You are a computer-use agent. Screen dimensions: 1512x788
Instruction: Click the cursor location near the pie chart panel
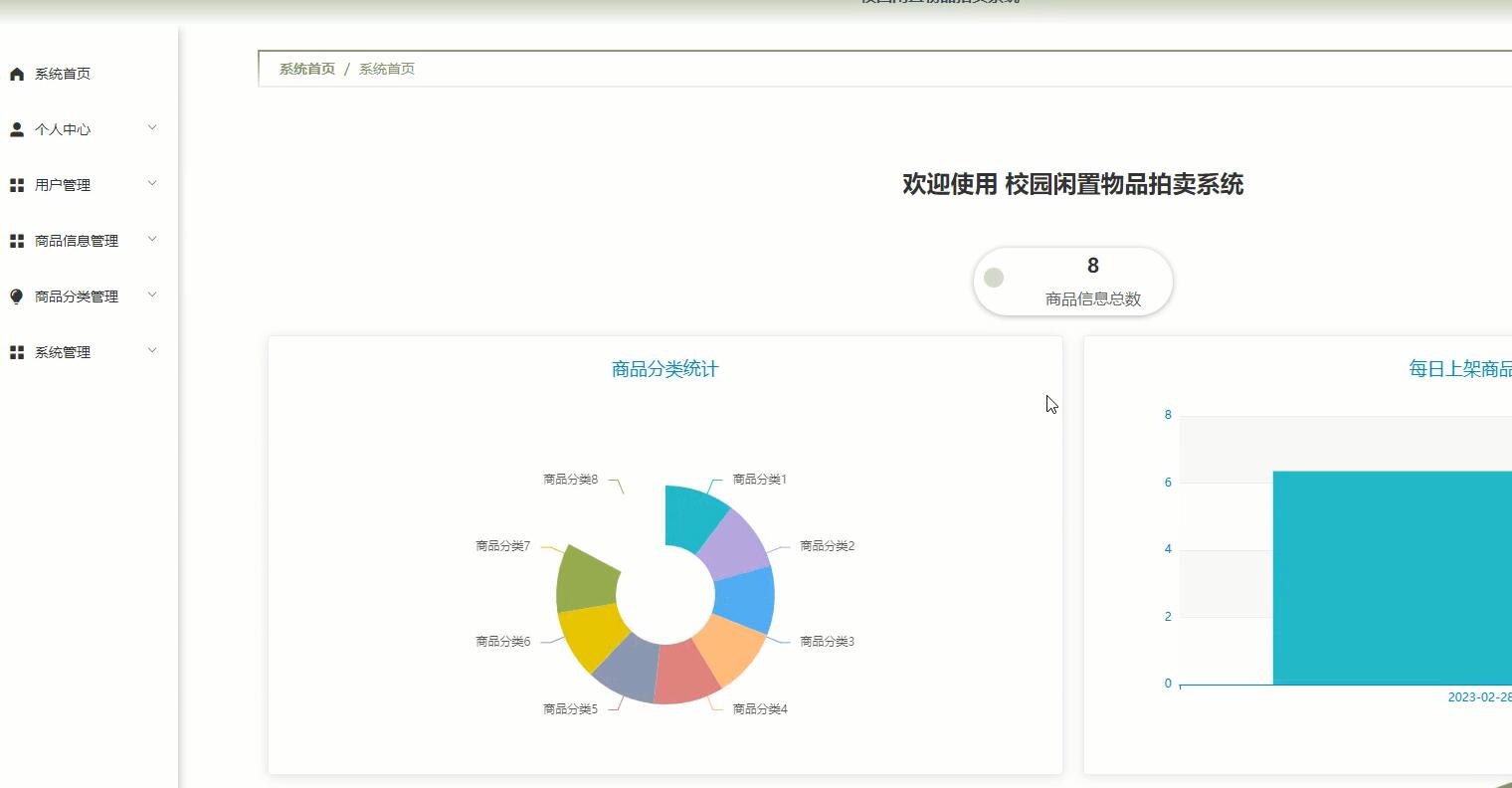[x=1048, y=404]
